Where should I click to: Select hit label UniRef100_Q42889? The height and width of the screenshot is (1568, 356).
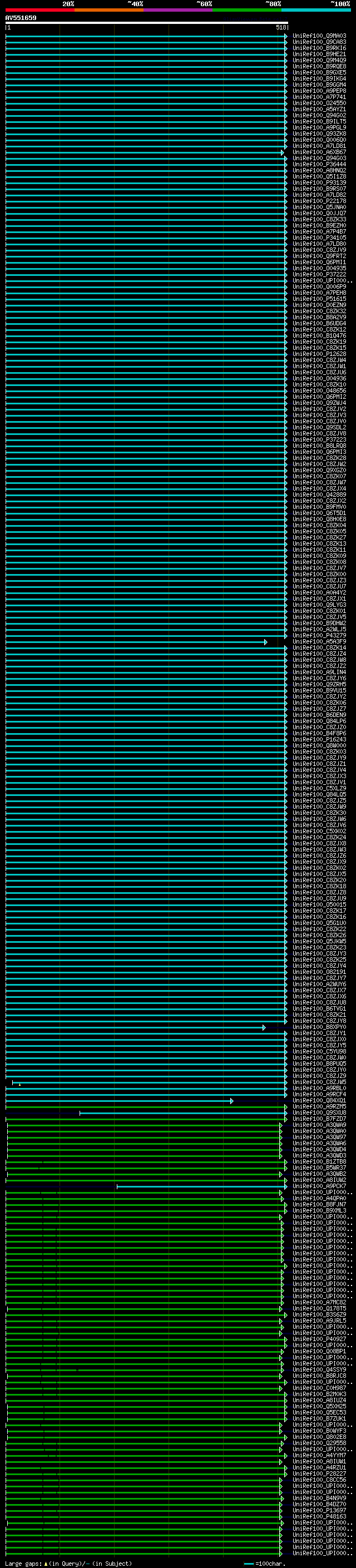319,495
